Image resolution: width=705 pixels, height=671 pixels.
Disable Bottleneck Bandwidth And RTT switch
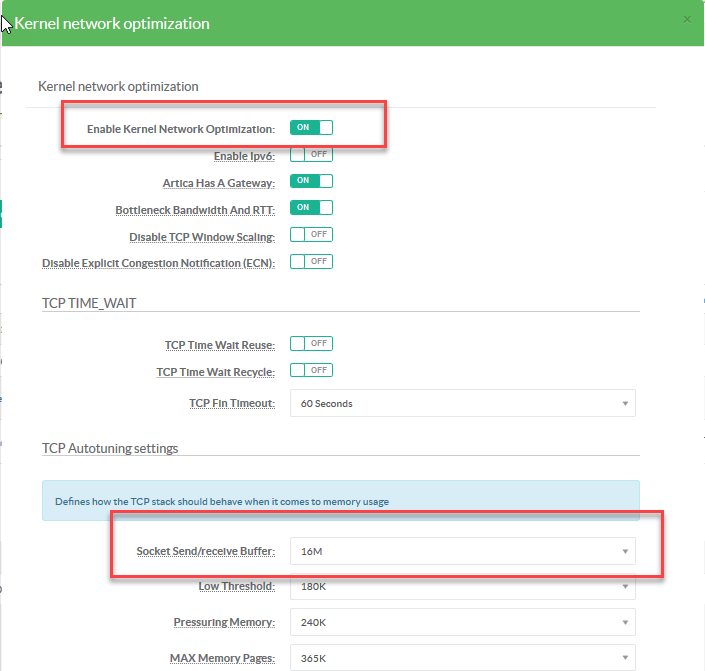[311, 208]
